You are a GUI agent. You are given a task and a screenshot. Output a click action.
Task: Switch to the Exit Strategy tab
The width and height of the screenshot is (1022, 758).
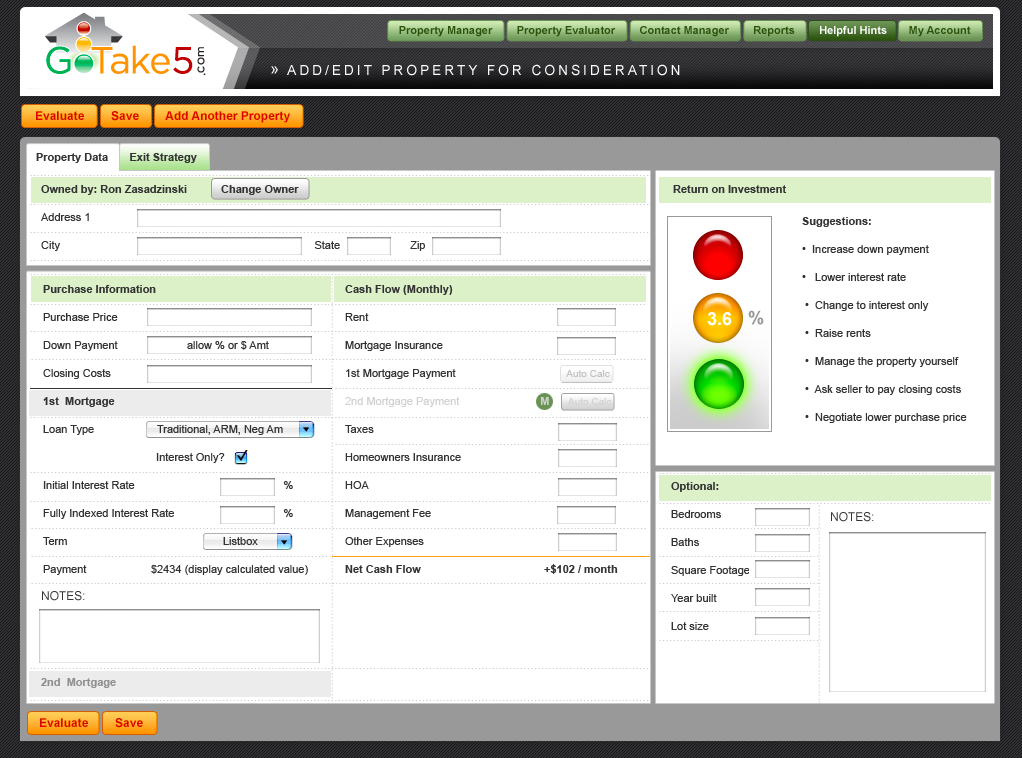coord(163,157)
